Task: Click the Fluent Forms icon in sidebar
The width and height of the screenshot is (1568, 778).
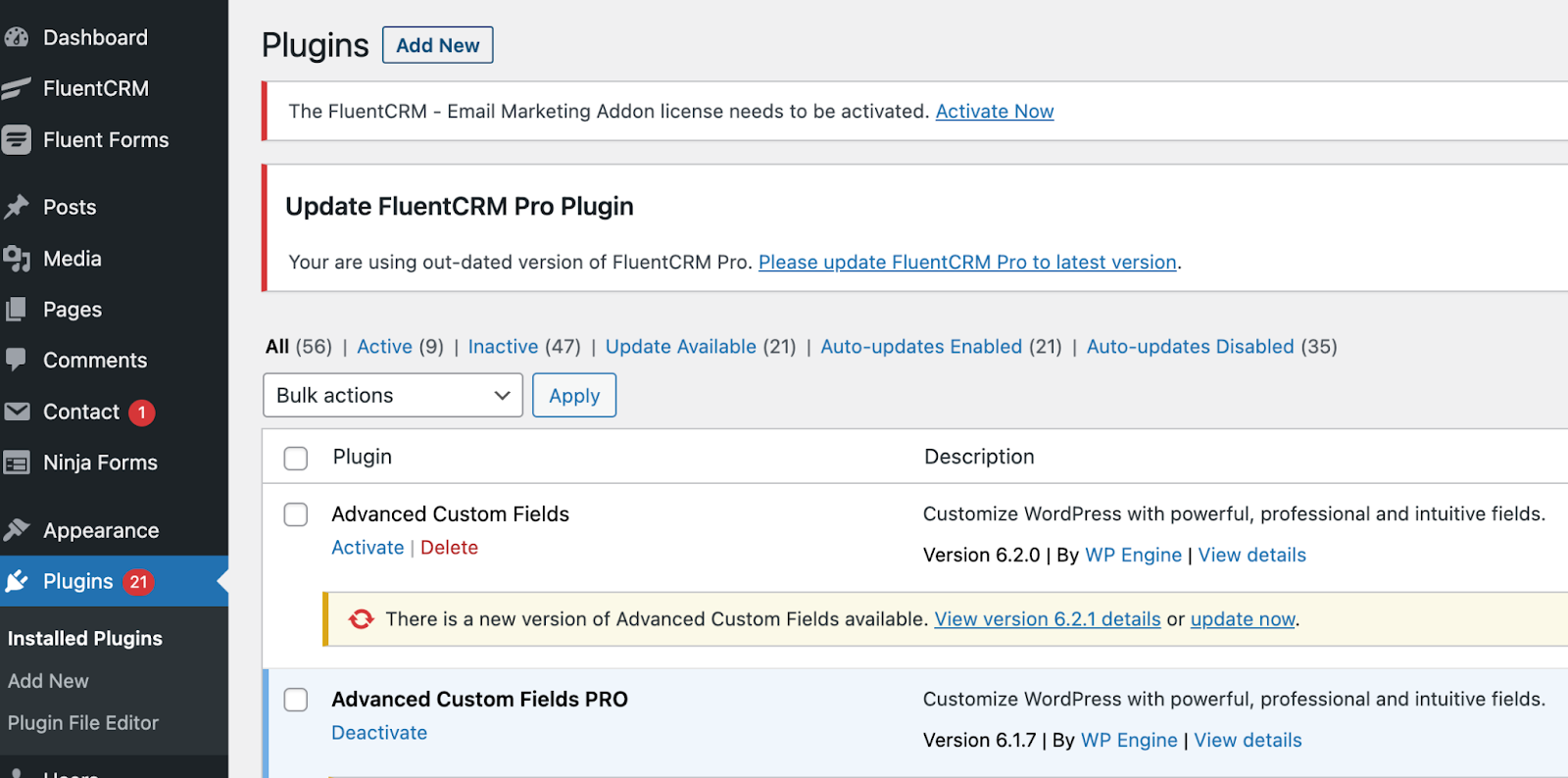Action: coord(17,140)
